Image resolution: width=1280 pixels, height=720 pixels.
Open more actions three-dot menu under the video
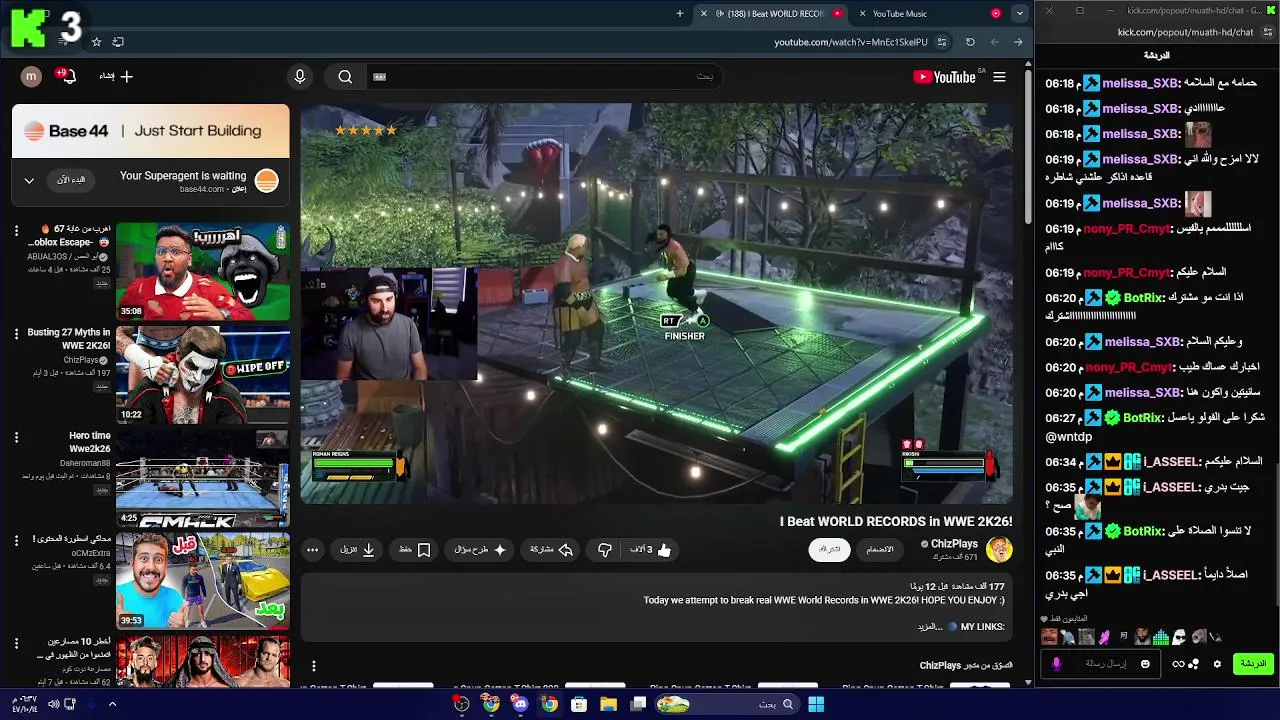click(313, 550)
